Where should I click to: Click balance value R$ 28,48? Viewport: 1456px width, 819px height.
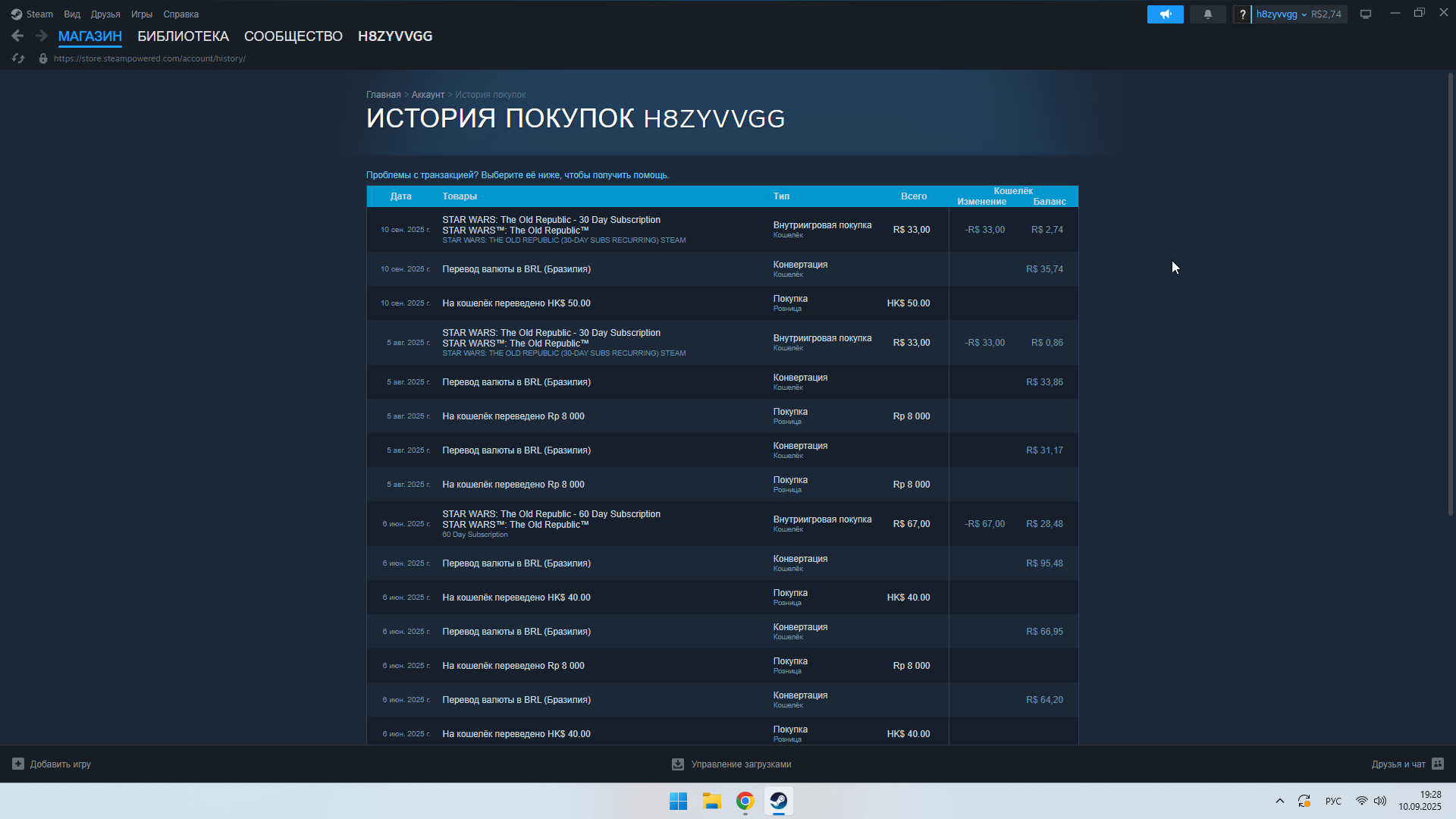click(x=1044, y=524)
